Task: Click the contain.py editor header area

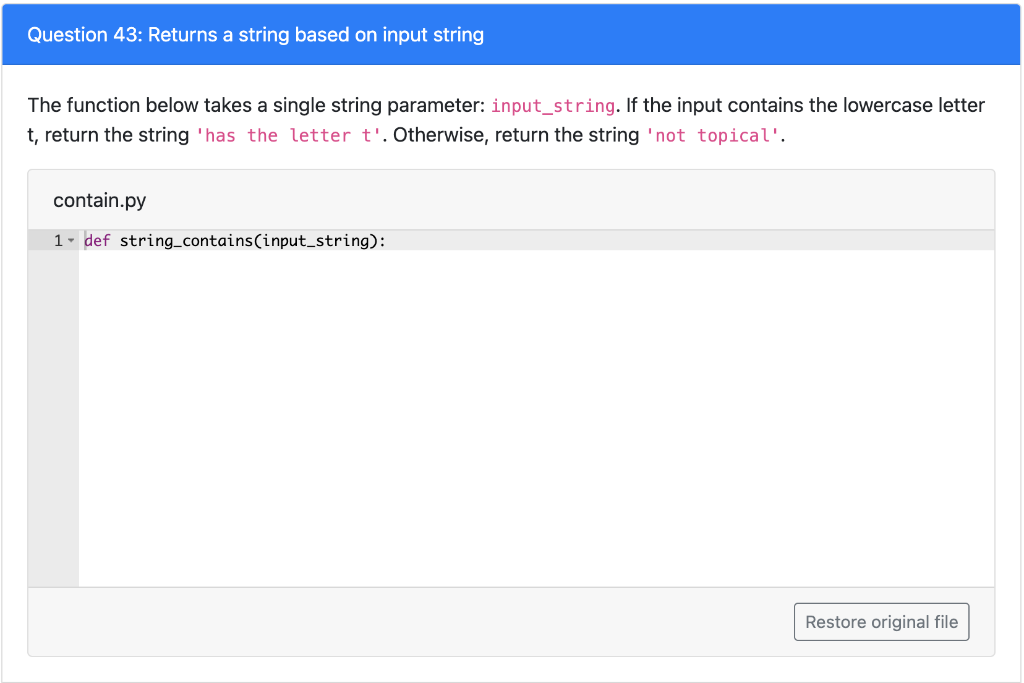Action: click(500, 200)
